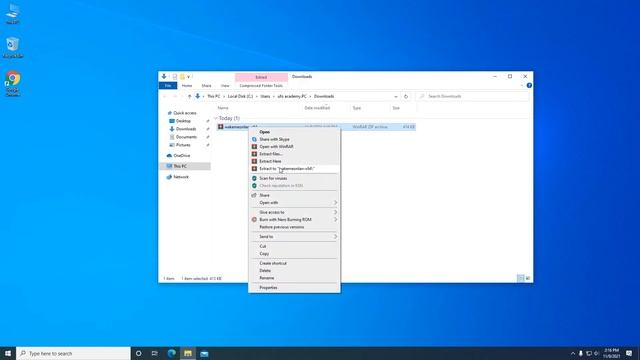Click the taskbar search box
This screenshot has width=640, height=360.
coord(73,353)
